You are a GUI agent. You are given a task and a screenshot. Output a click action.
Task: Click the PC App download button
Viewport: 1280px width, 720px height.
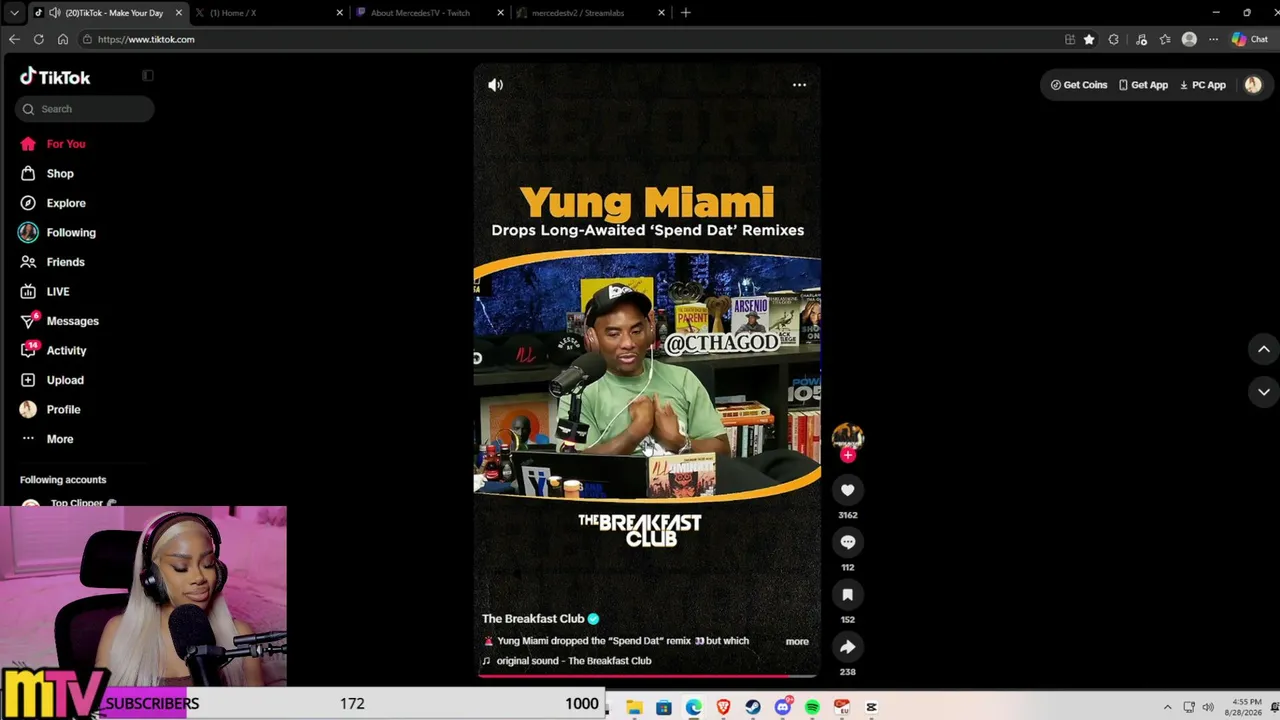(1203, 85)
